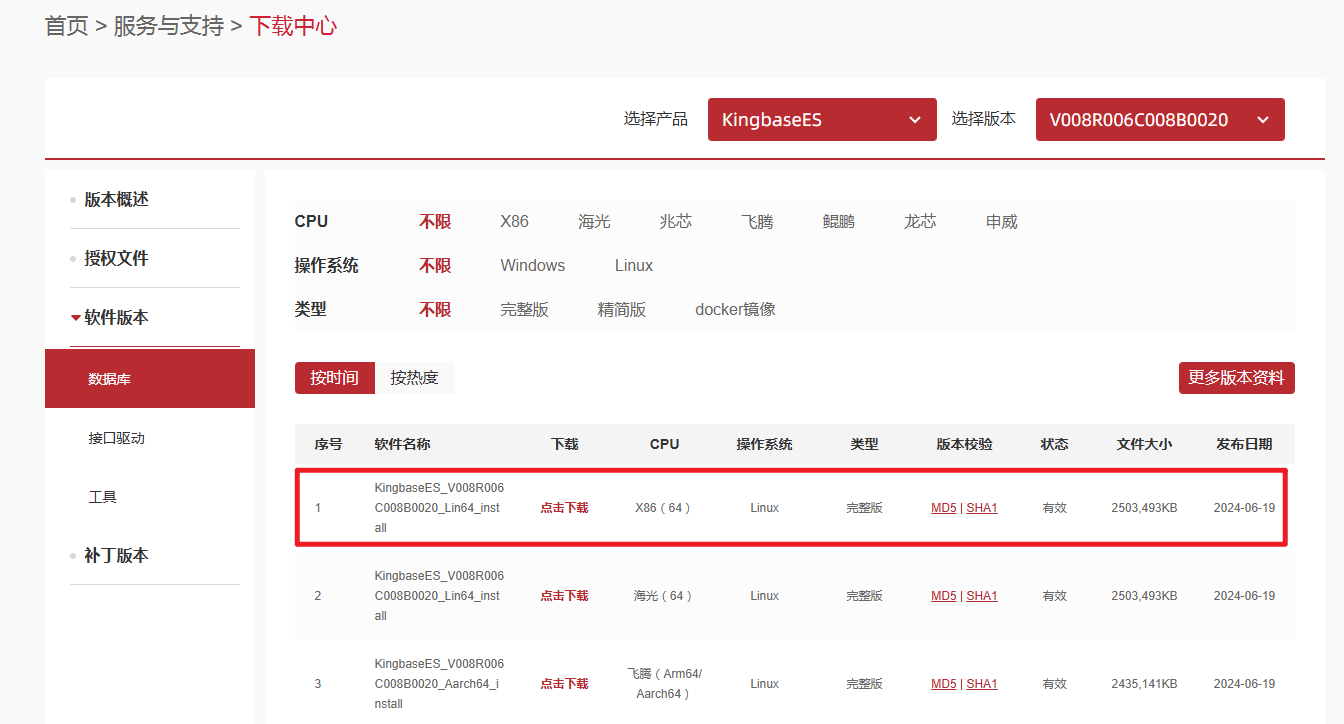Filter type by 精简版
The height and width of the screenshot is (724, 1344).
point(622,310)
